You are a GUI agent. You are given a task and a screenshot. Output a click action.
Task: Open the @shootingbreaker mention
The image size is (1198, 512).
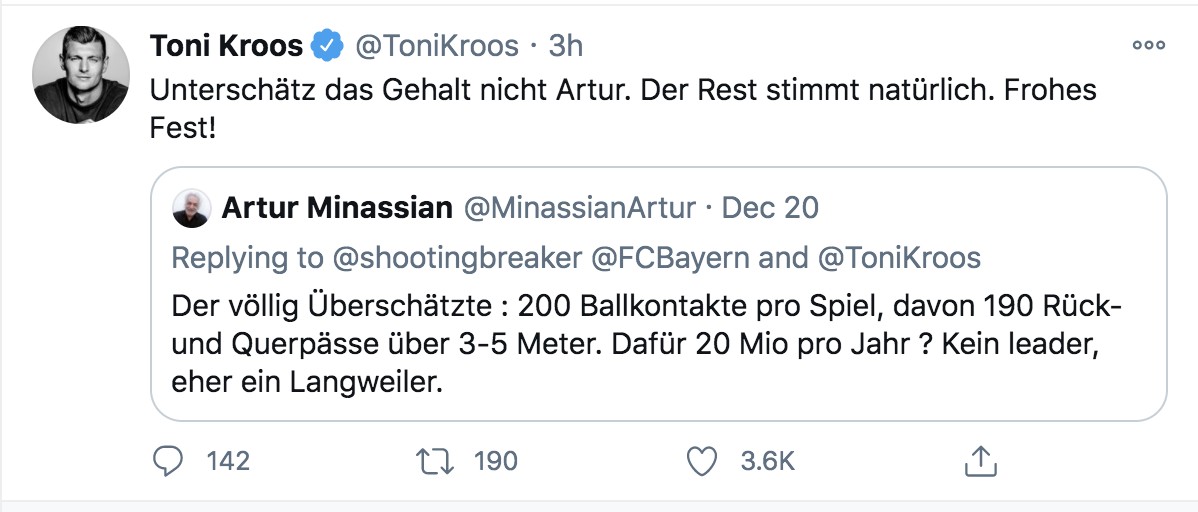(x=456, y=257)
